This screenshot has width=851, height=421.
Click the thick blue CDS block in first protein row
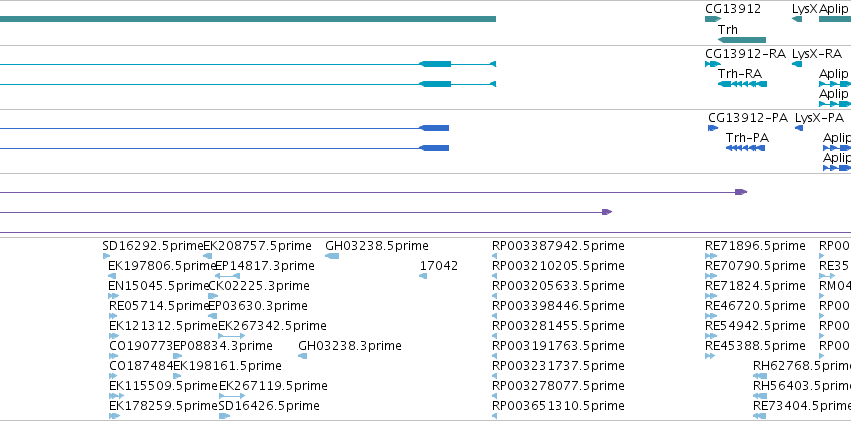pos(434,128)
